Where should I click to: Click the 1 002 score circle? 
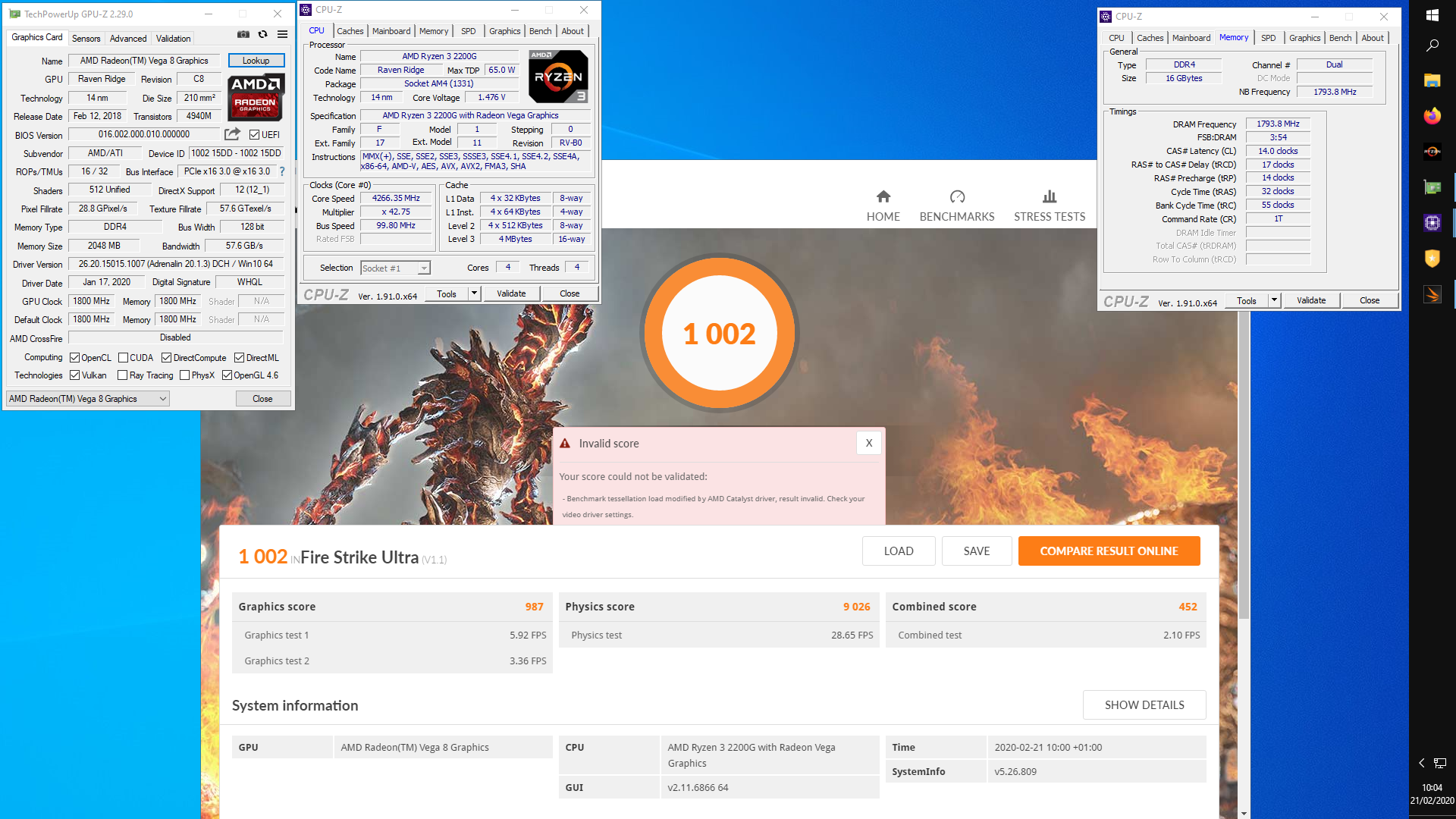click(x=720, y=334)
